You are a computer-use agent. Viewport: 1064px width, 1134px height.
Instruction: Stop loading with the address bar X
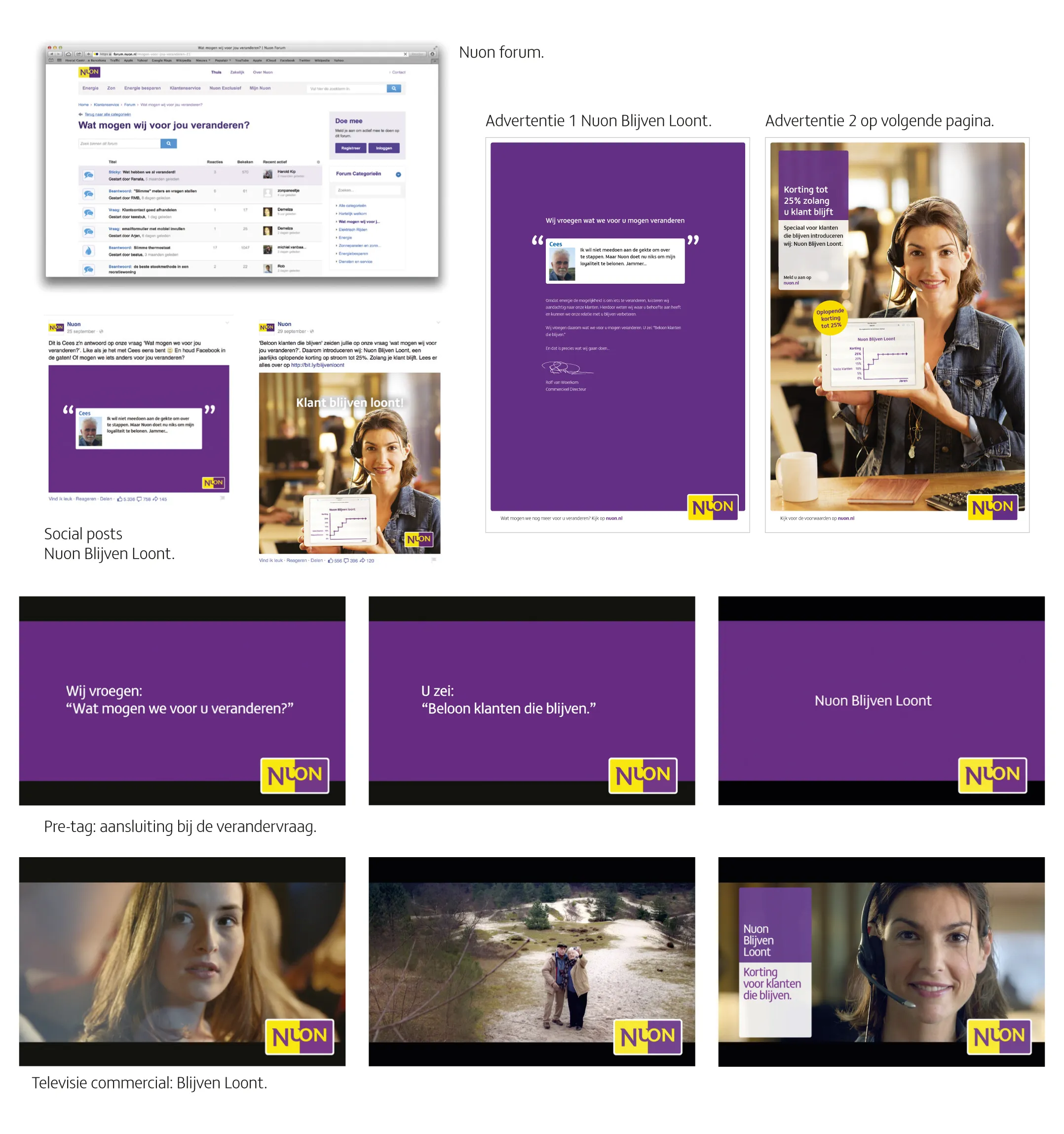click(405, 54)
